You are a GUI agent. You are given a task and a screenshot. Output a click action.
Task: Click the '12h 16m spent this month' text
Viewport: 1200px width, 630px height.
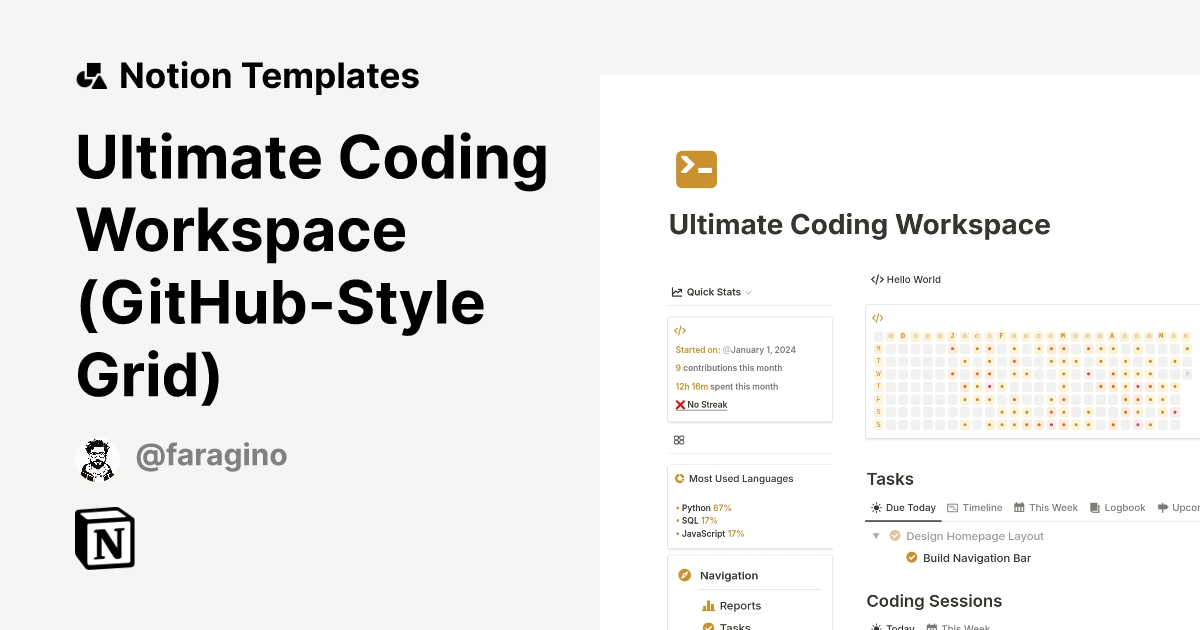click(726, 386)
